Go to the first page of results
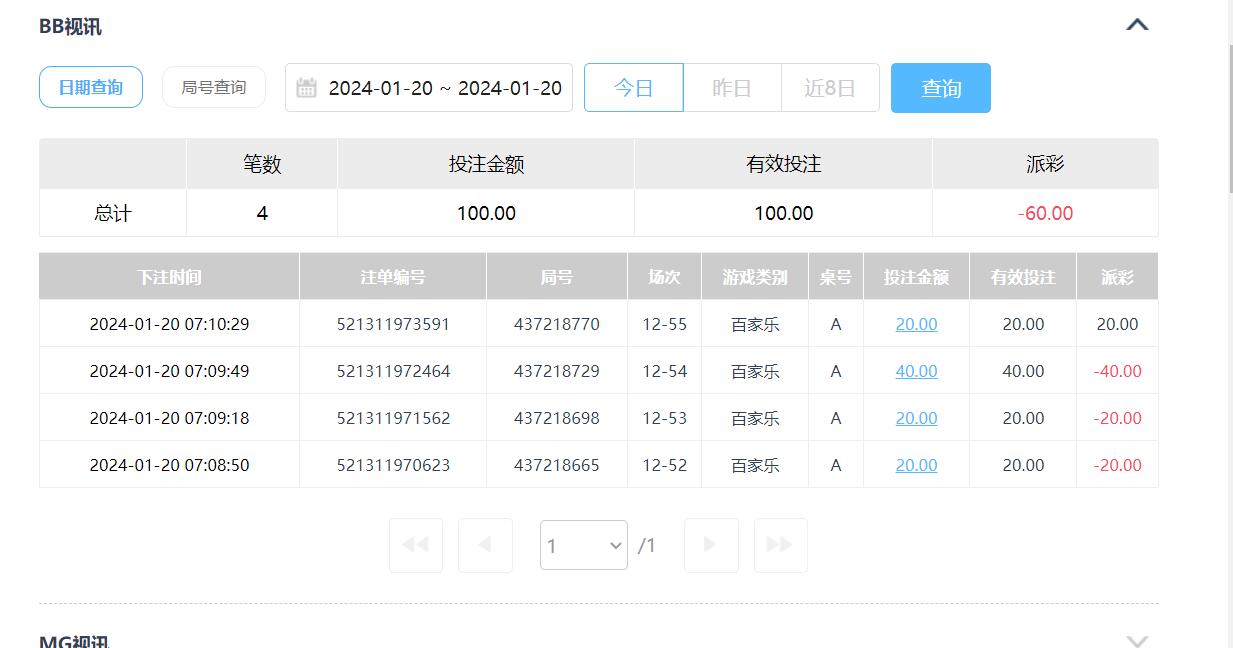 click(x=415, y=545)
